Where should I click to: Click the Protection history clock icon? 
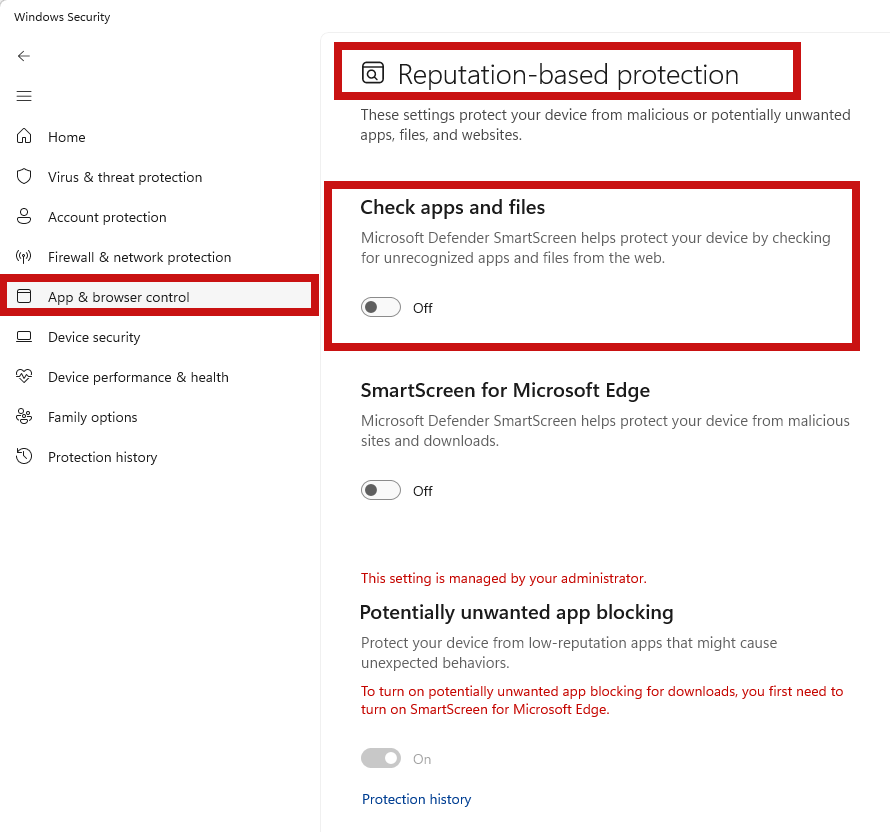pos(25,457)
